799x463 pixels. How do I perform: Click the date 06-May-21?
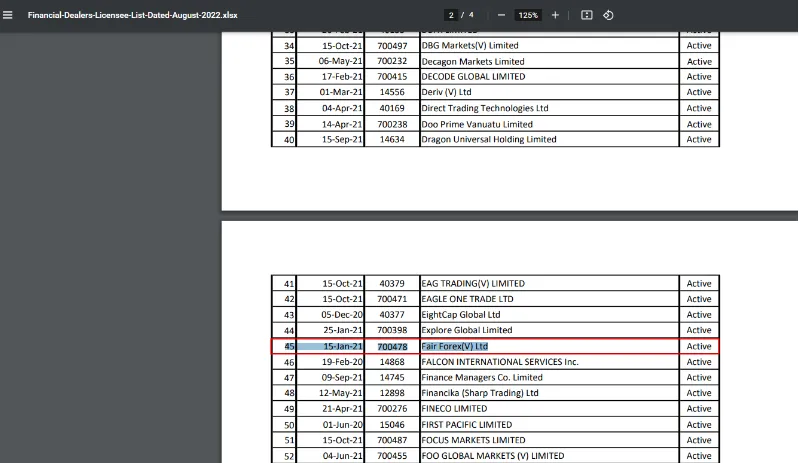pyautogui.click(x=340, y=61)
